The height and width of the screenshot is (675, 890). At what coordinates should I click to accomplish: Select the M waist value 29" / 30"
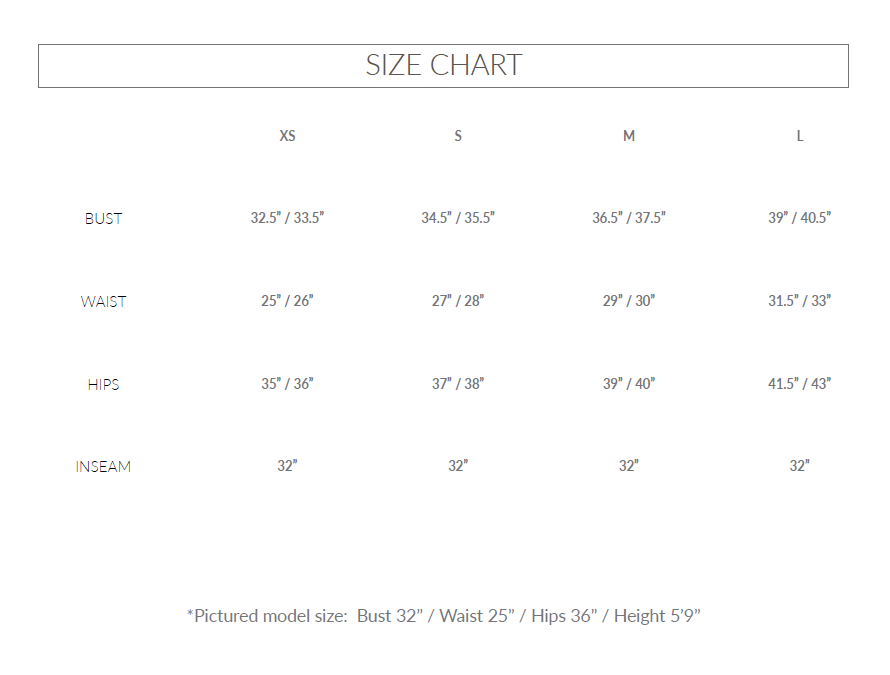(629, 301)
